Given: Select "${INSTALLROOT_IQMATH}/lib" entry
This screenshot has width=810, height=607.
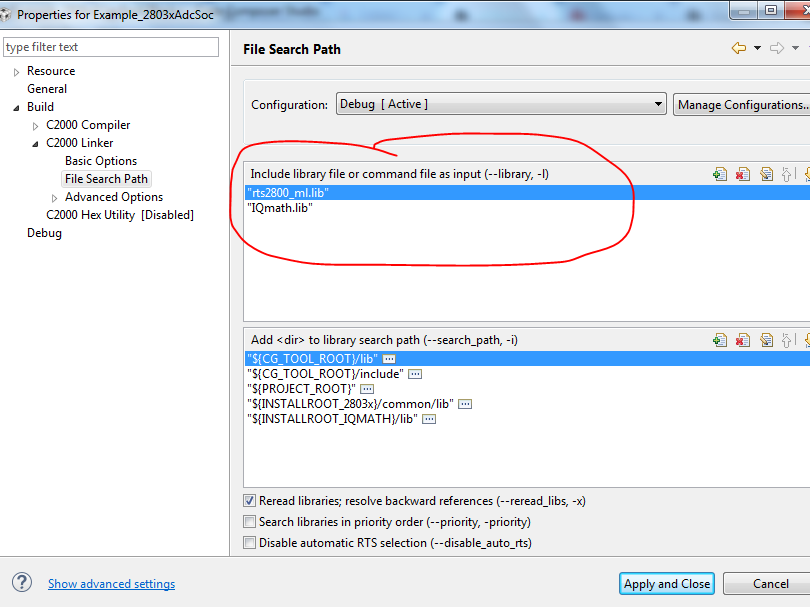Looking at the screenshot, I should tap(527, 418).
